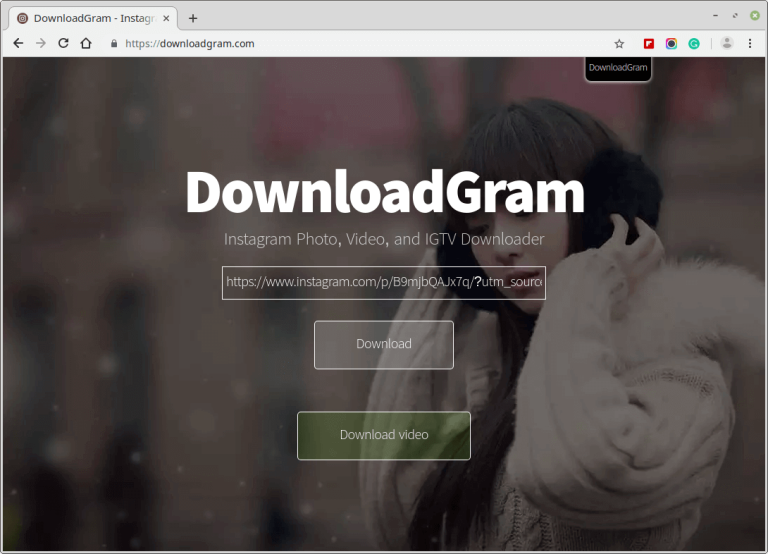768x554 pixels.
Task: Select the DownloadGram browser tab
Action: pos(90,18)
